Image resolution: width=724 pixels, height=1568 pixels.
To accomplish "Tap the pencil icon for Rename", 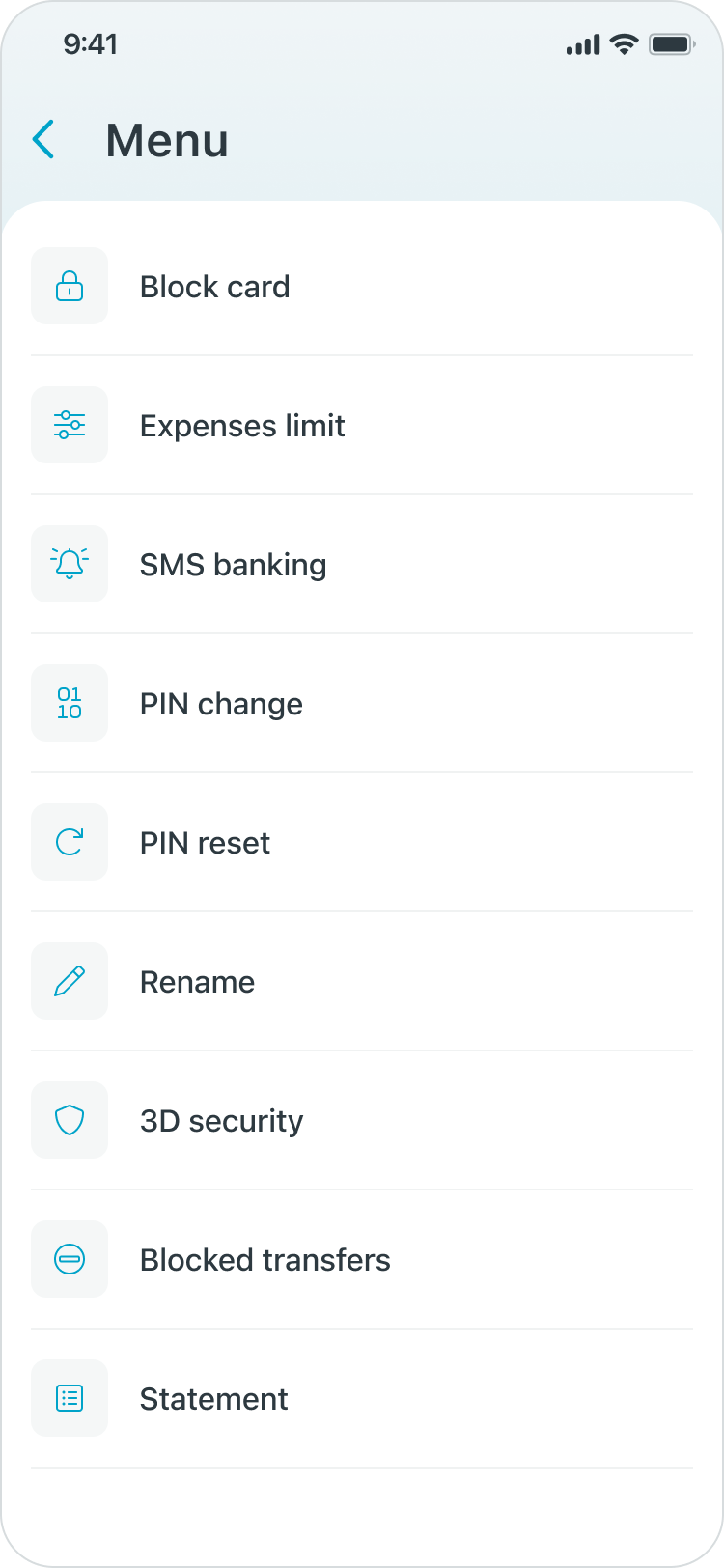I will pos(70,982).
